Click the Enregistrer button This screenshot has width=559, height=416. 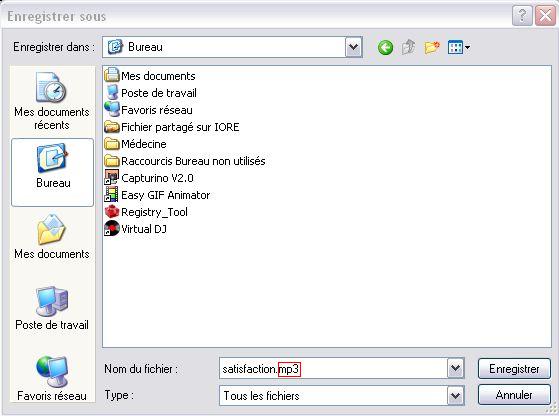point(514,369)
